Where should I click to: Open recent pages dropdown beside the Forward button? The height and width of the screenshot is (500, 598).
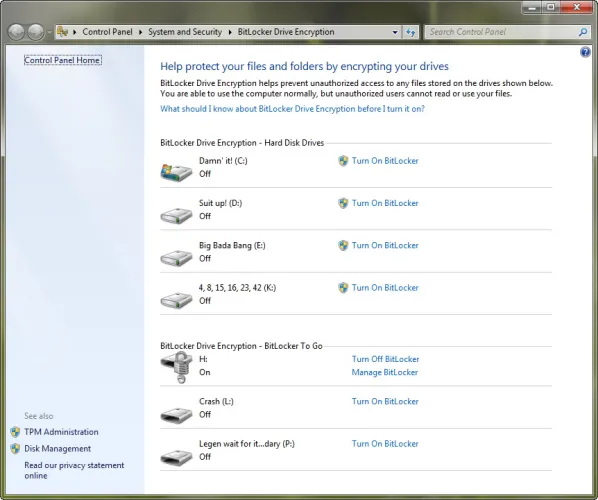click(x=49, y=33)
